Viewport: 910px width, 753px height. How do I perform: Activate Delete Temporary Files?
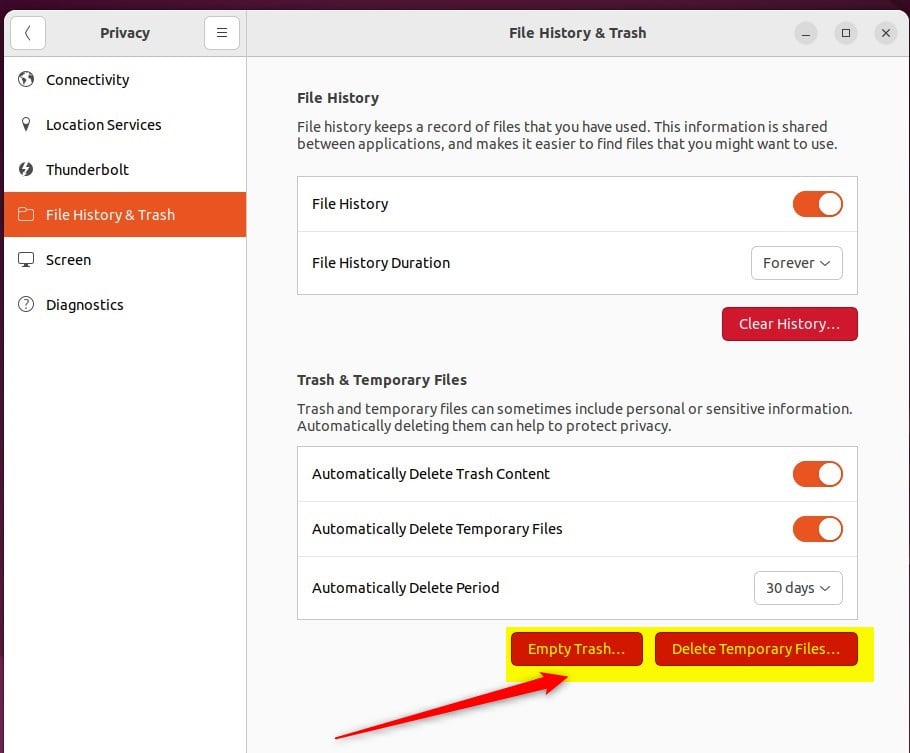coord(755,648)
